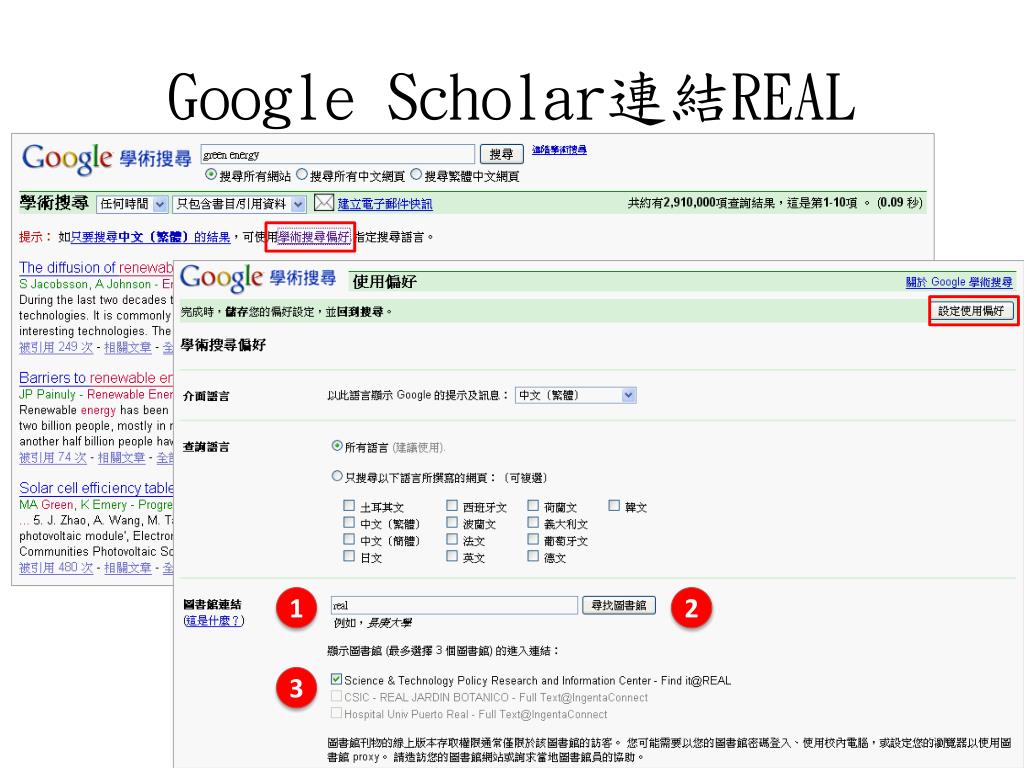Check the 英文 language box
1024x768 pixels.
pos(452,556)
